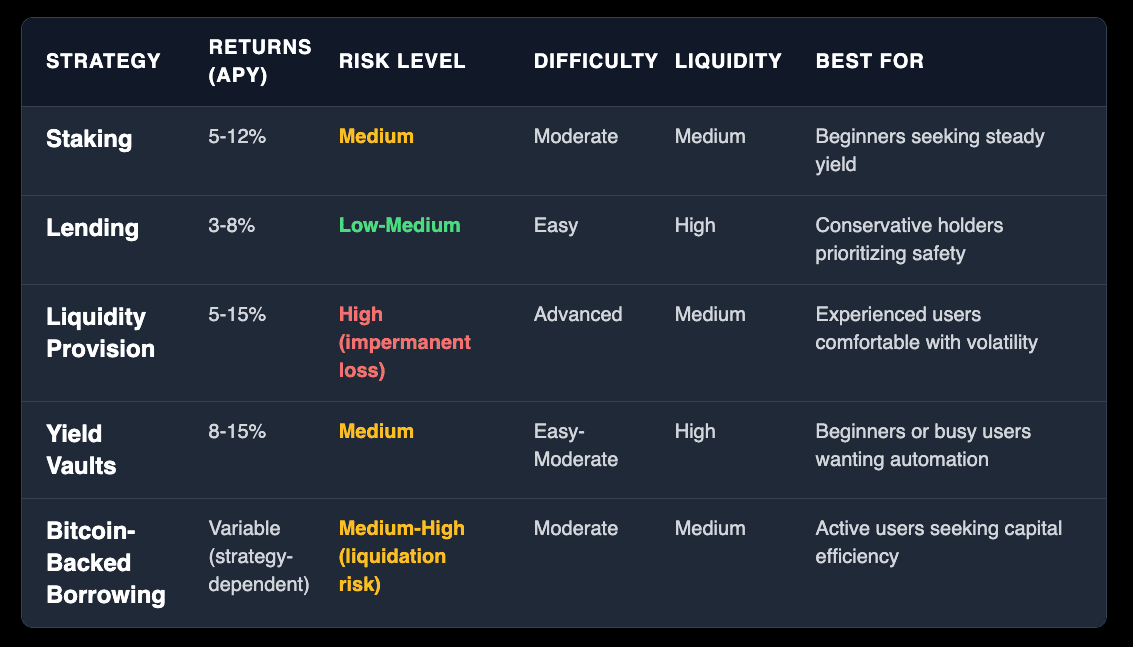The image size is (1133, 647).
Task: Click the Lending strategy name
Action: (92, 228)
